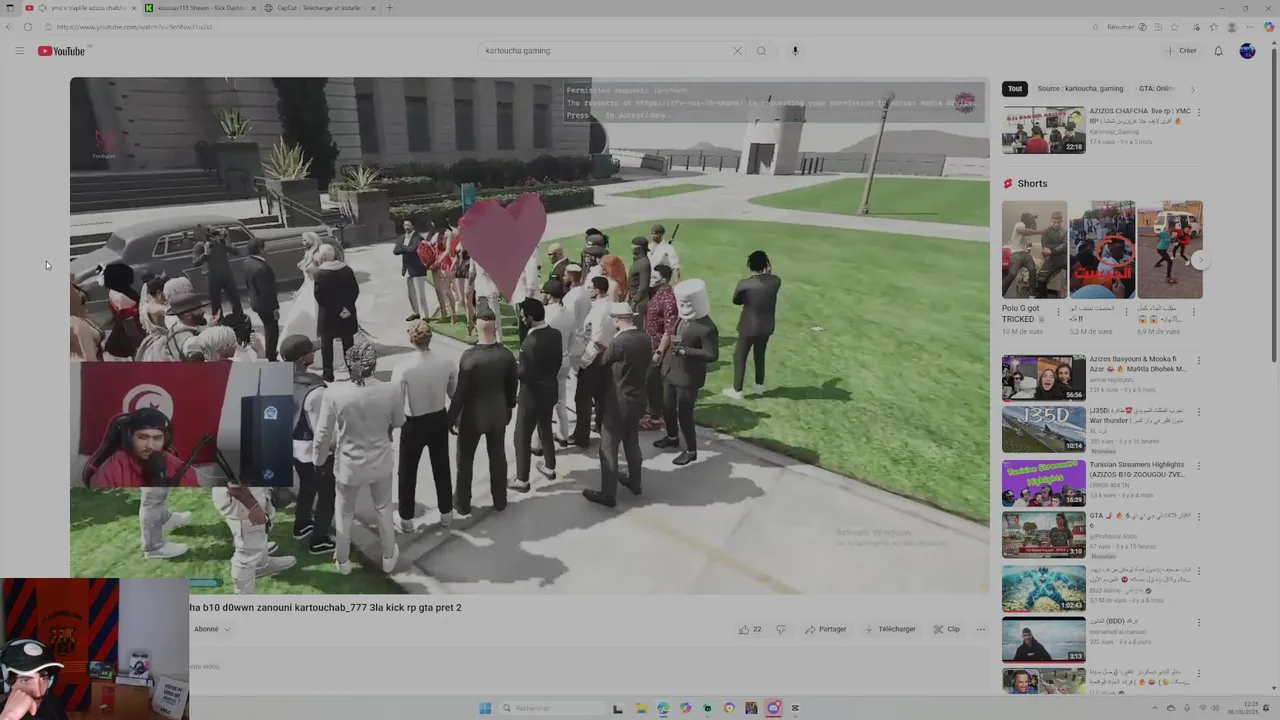The image size is (1280, 720).
Task: Open Azizos Basyouni & Mooka video
Action: (x=1044, y=378)
